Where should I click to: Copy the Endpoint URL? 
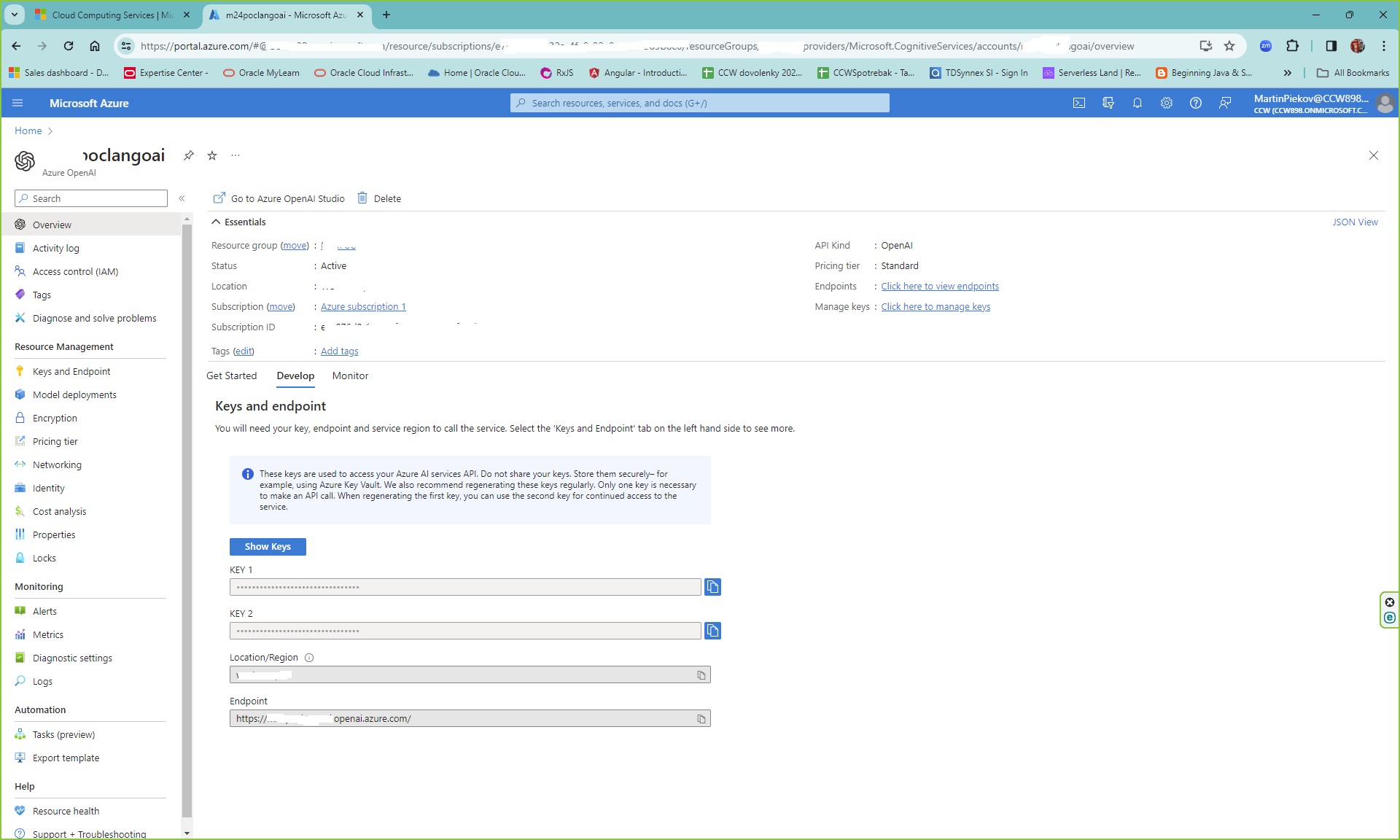701,719
